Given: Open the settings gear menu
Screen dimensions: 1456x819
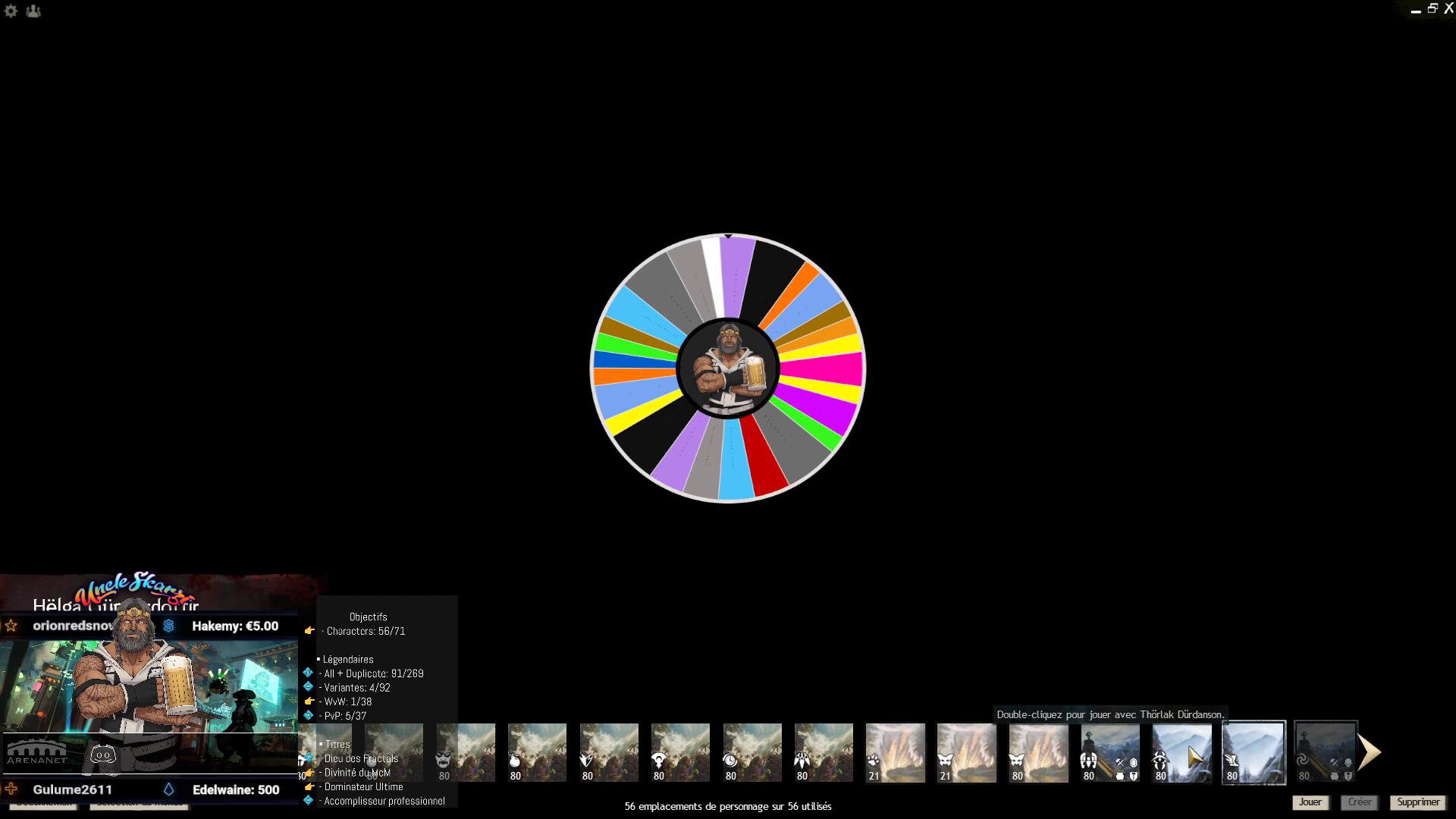Looking at the screenshot, I should click(x=11, y=11).
